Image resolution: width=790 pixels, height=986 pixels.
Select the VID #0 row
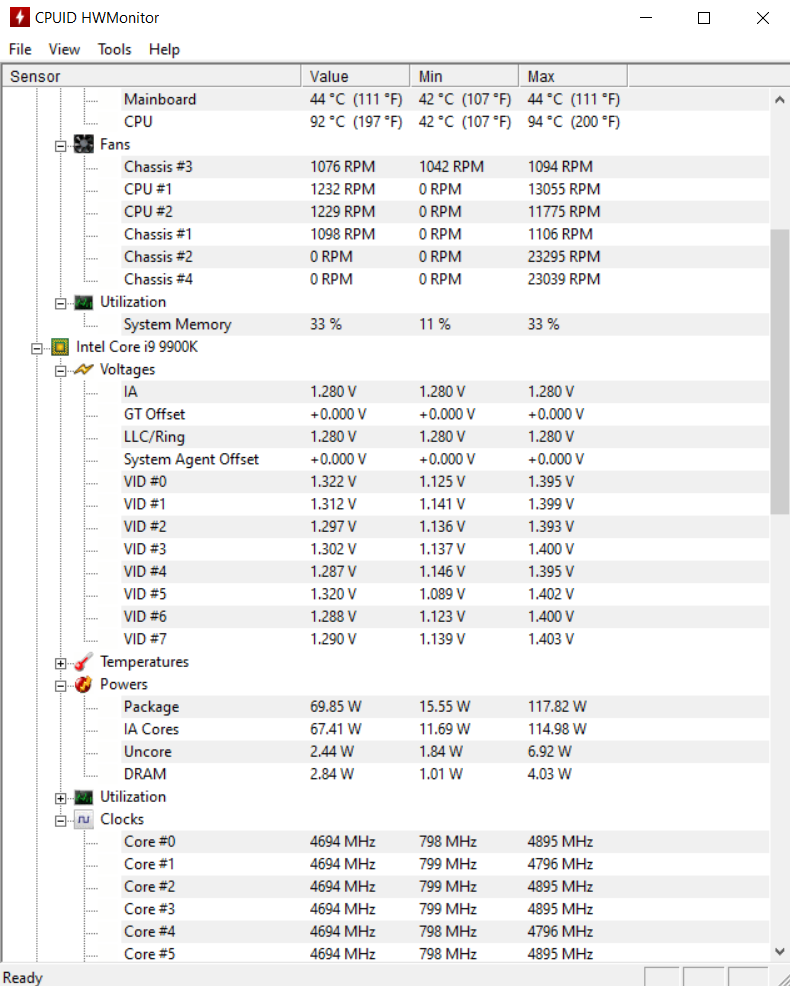[x=445, y=482]
